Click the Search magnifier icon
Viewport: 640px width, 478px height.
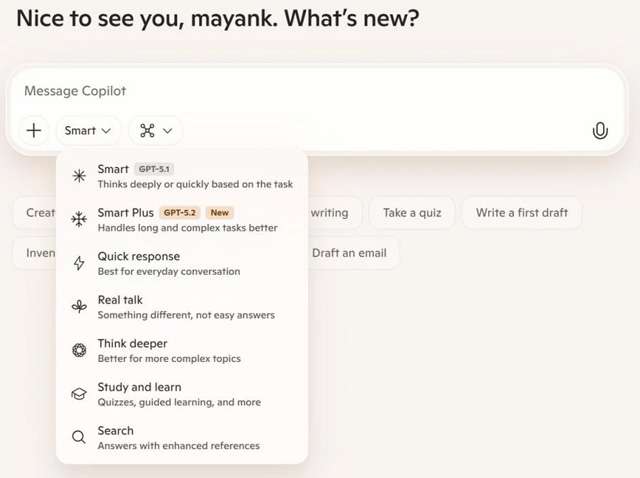point(79,437)
